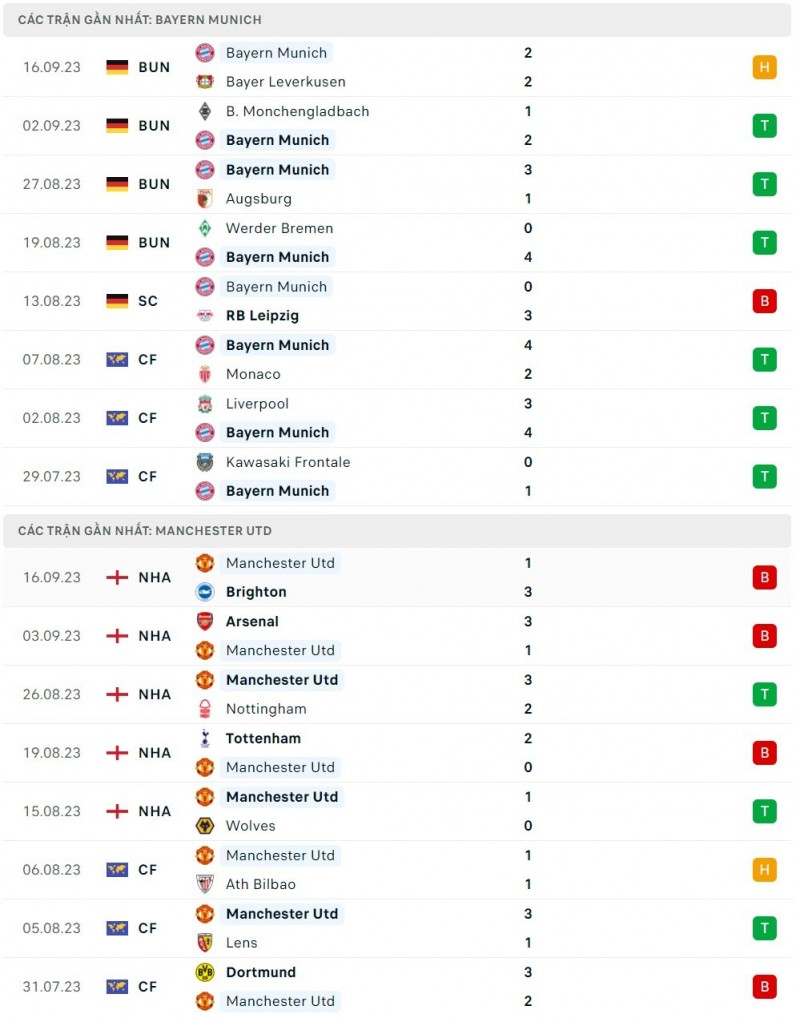Click the Dortmund club crest icon
The image size is (800, 1018).
pyautogui.click(x=205, y=972)
